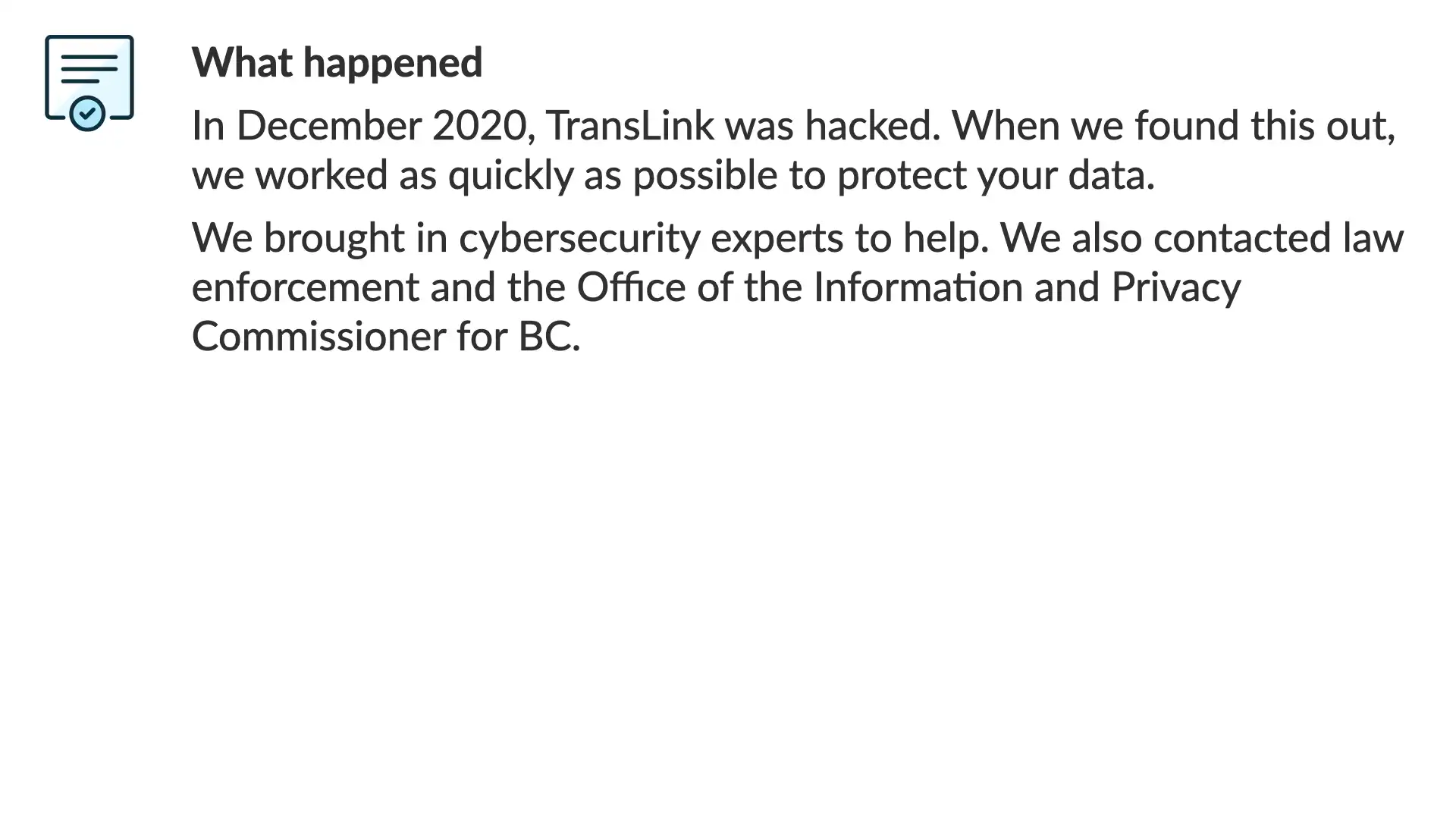The image size is (1456, 819).
Task: Click the document certificate icon
Action: 89,83
